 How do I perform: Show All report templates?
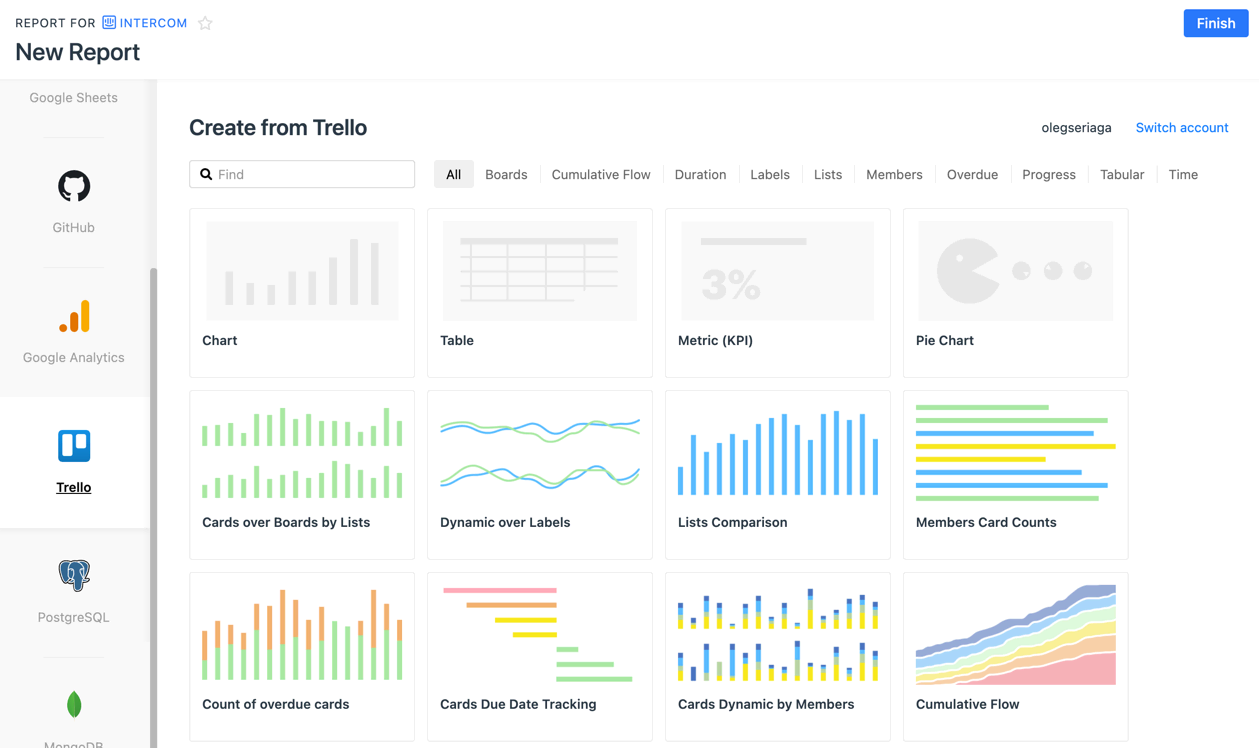[x=453, y=174]
